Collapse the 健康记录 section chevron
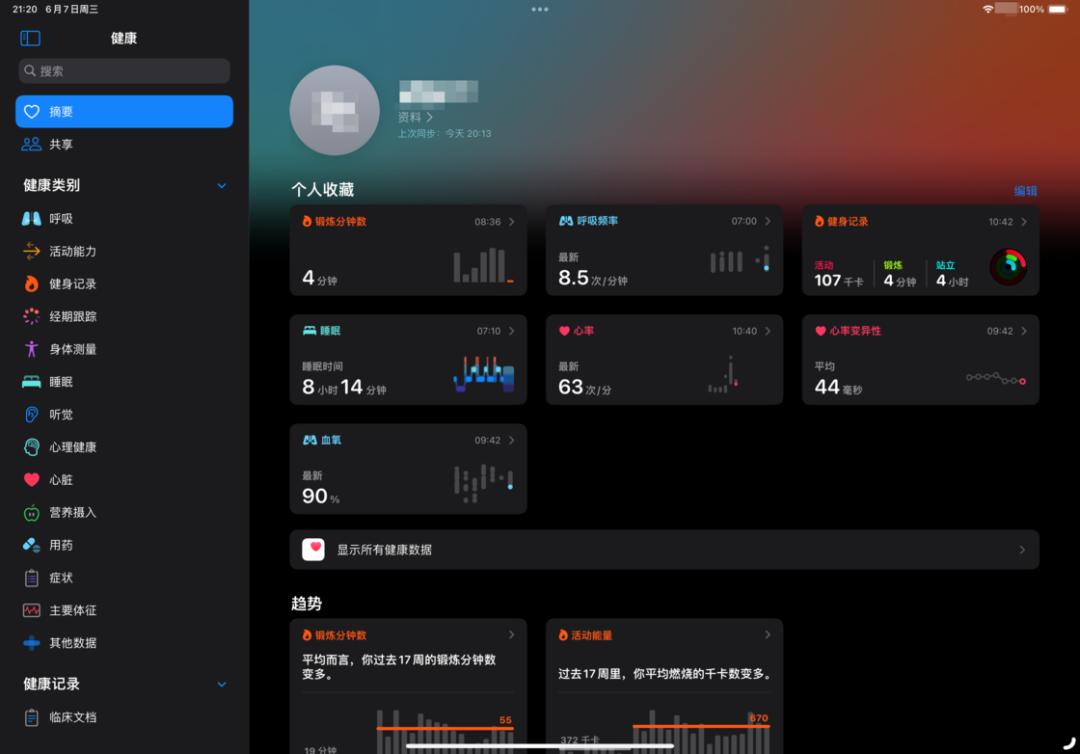 [222, 684]
